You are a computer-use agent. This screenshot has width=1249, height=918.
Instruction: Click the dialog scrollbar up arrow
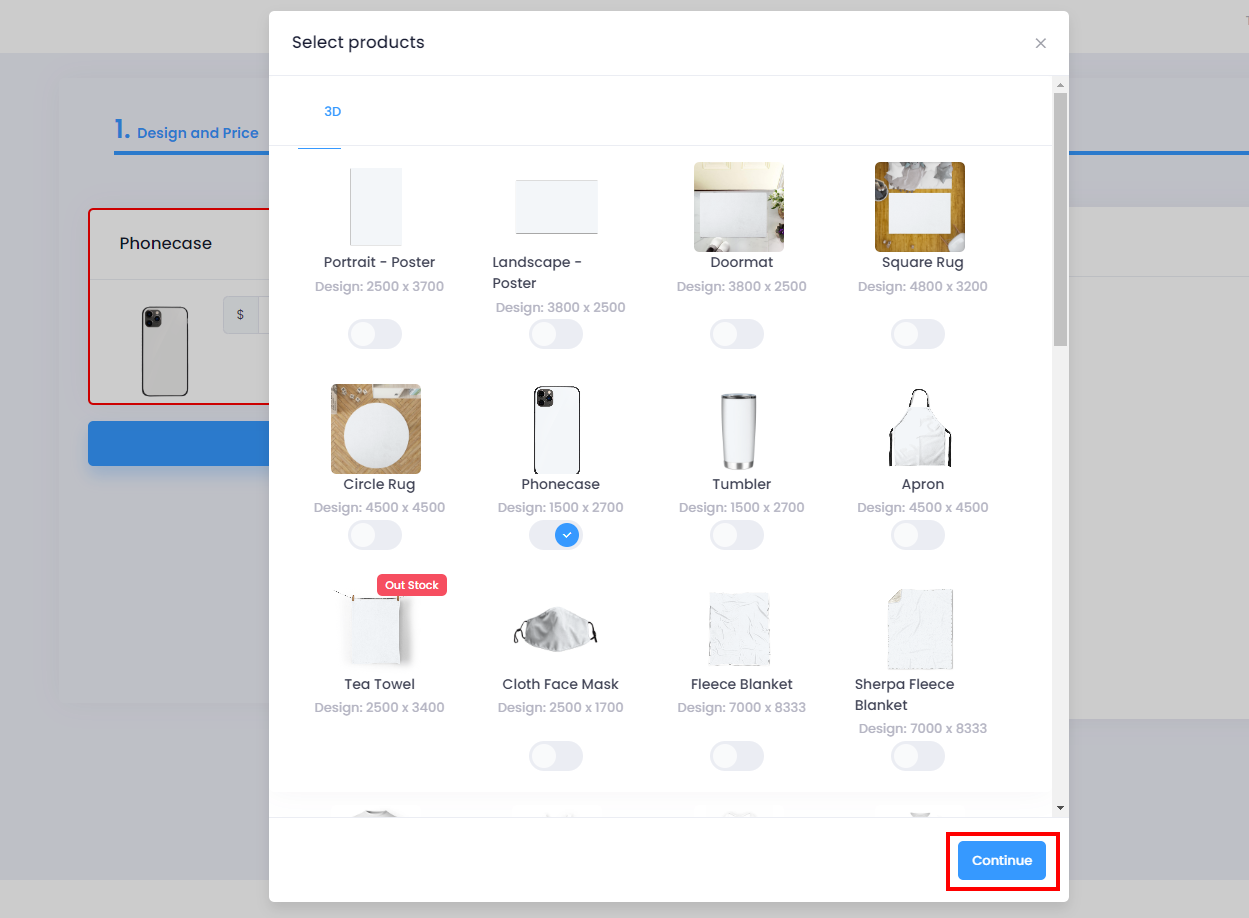1060,86
